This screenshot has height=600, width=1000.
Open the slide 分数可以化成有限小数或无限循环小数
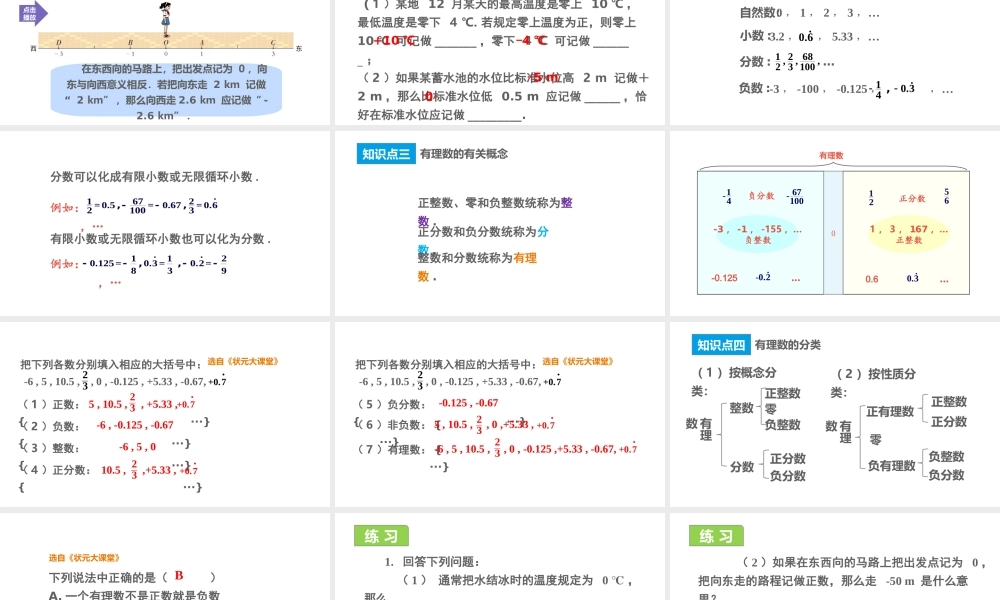[165, 223]
